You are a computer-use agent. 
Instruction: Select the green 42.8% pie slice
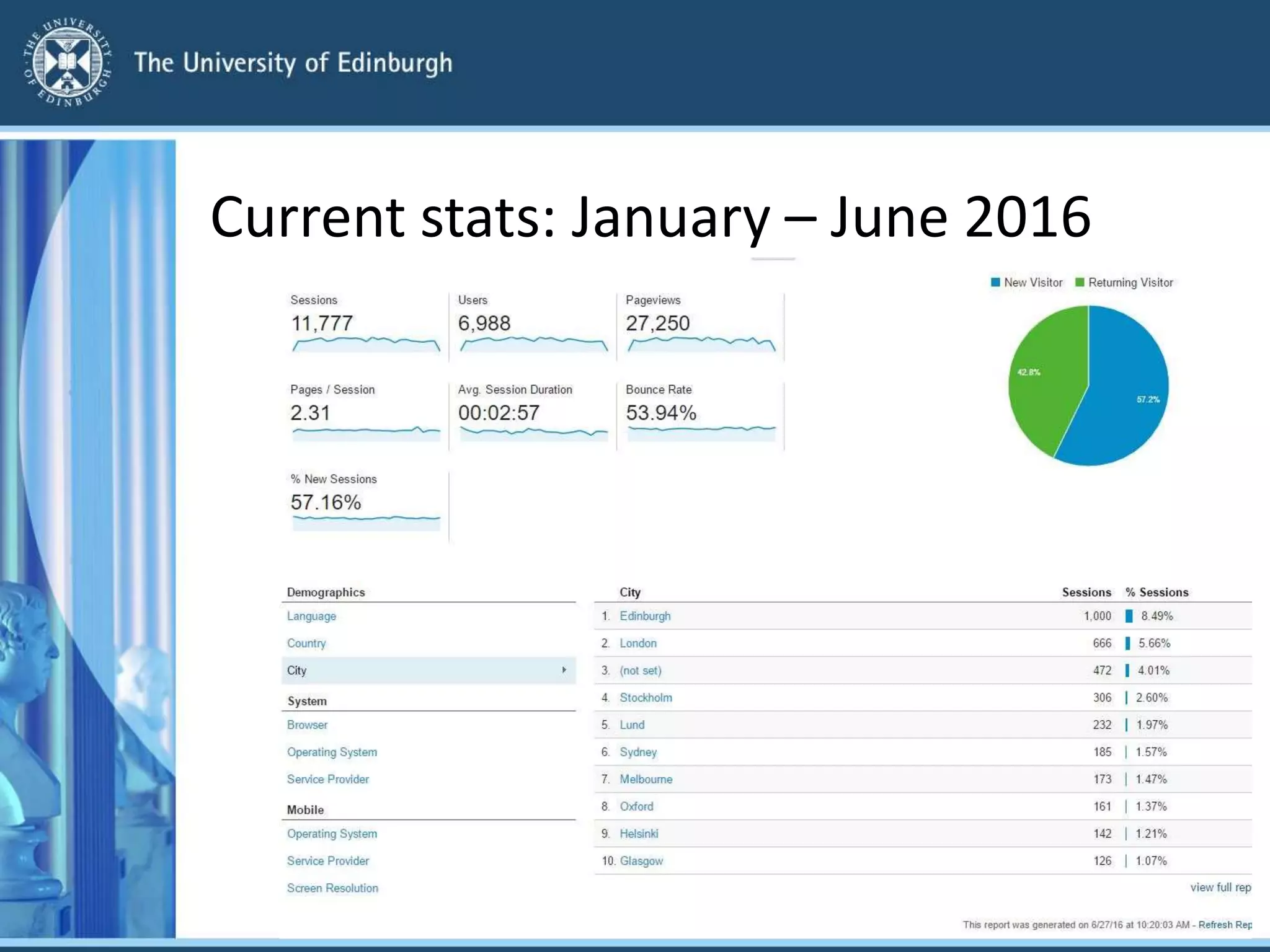[1048, 378]
